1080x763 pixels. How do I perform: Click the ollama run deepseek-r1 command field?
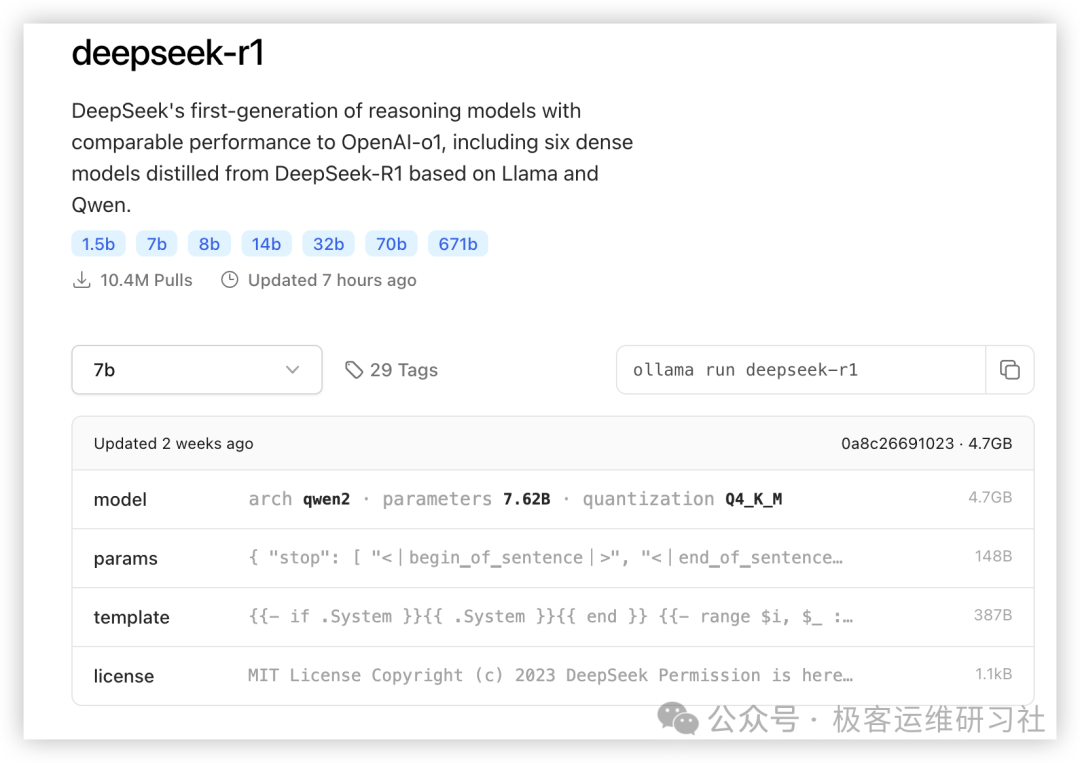coord(800,370)
